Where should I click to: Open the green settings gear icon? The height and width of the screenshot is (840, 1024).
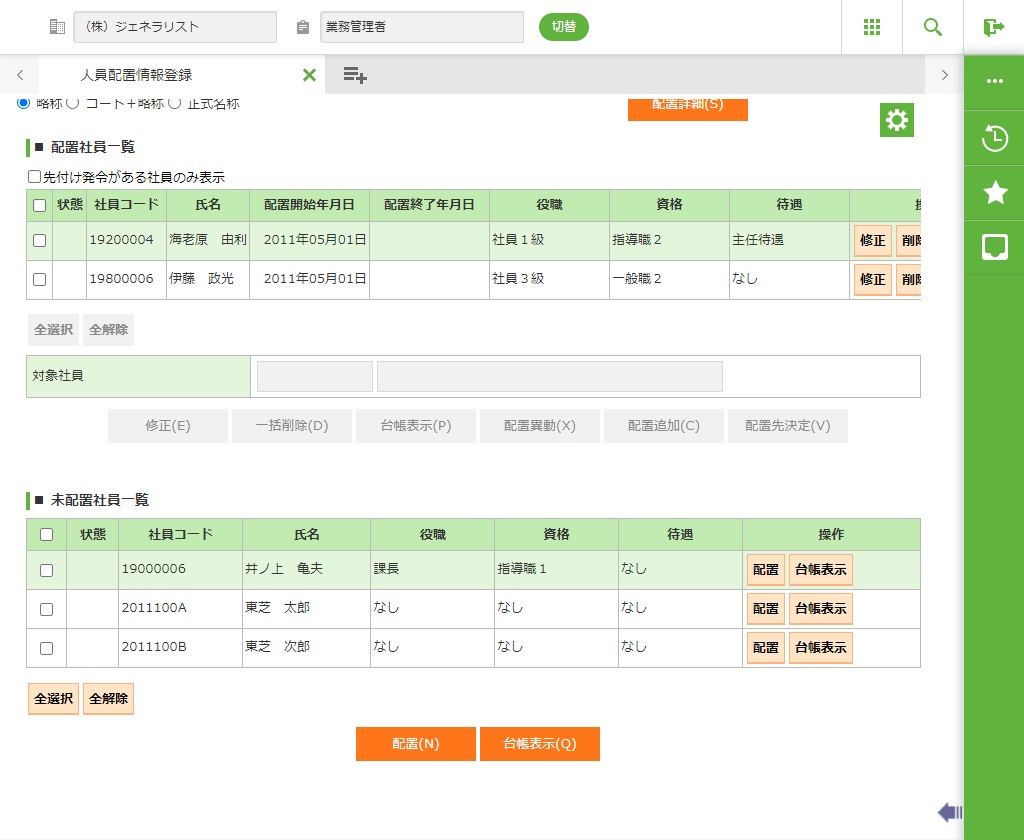pyautogui.click(x=897, y=120)
